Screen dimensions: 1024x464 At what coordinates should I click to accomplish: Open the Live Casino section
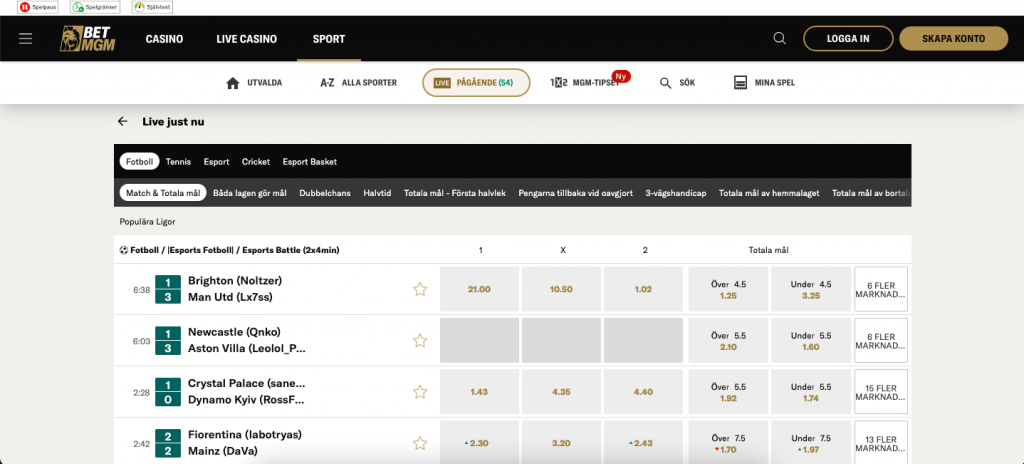[x=246, y=39]
